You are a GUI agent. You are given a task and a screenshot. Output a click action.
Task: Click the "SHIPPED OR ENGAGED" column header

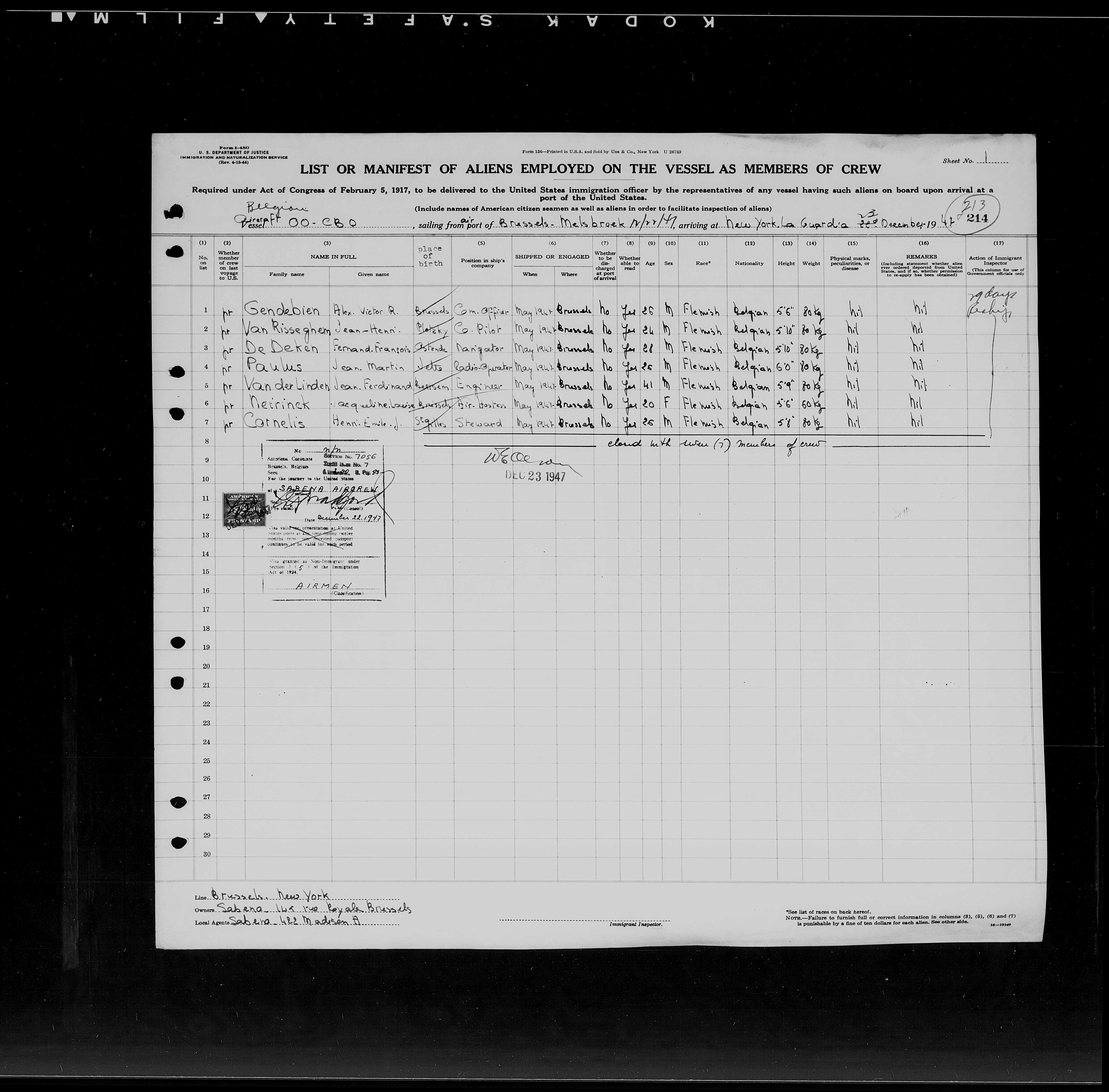[x=552, y=257]
